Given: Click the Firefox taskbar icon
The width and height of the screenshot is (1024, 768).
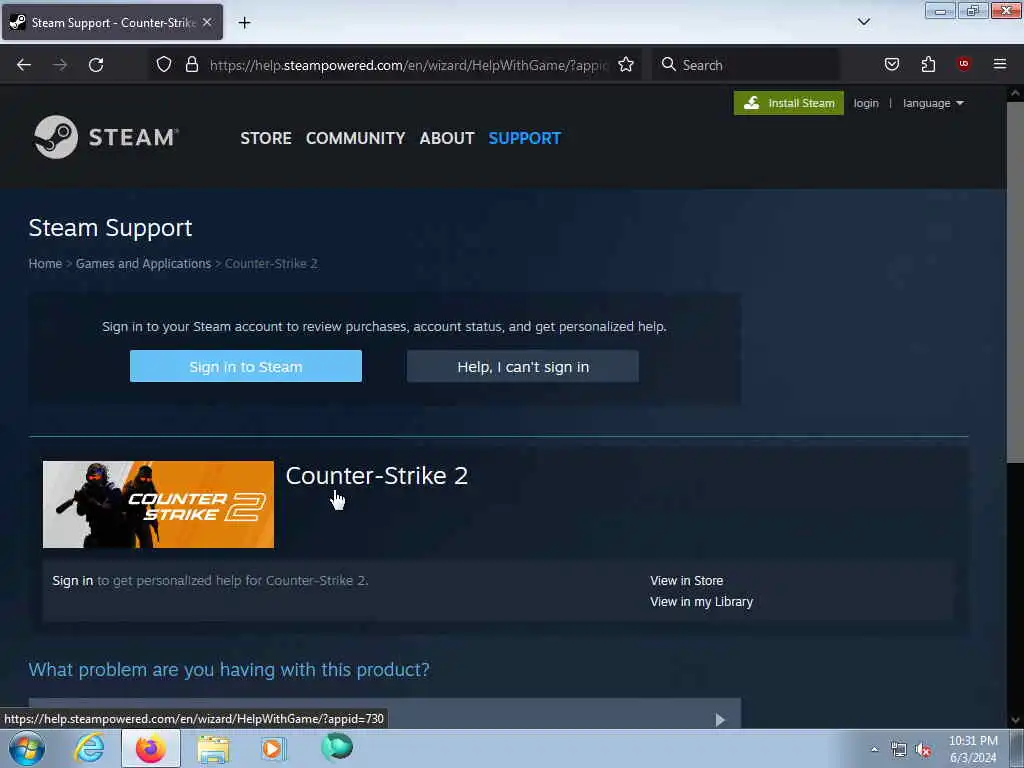Looking at the screenshot, I should pos(151,748).
